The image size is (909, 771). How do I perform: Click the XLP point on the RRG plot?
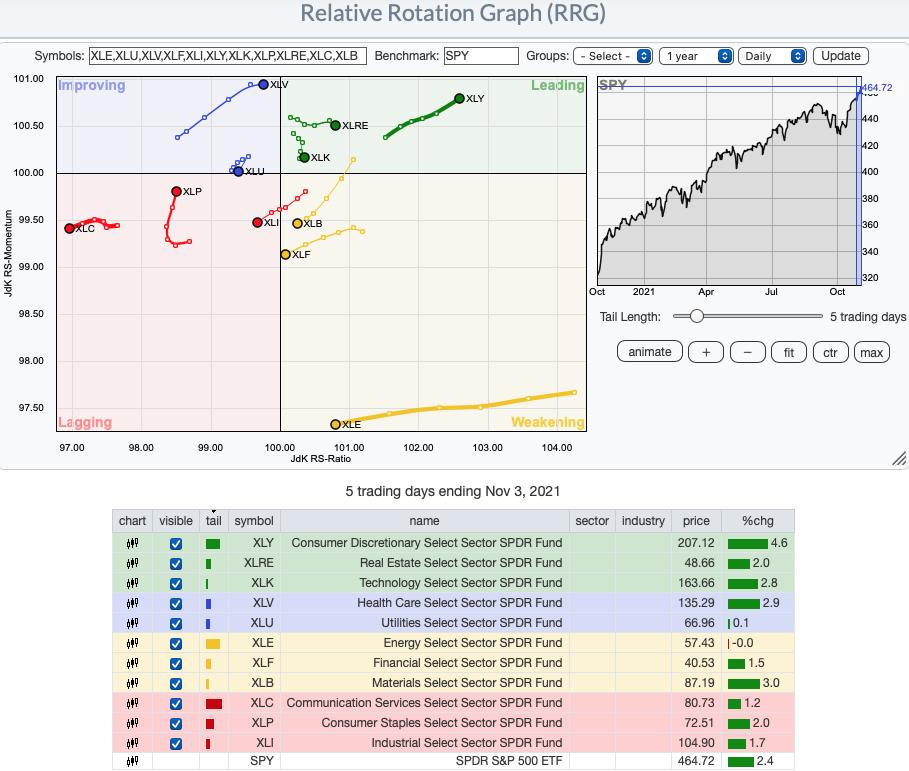176,191
